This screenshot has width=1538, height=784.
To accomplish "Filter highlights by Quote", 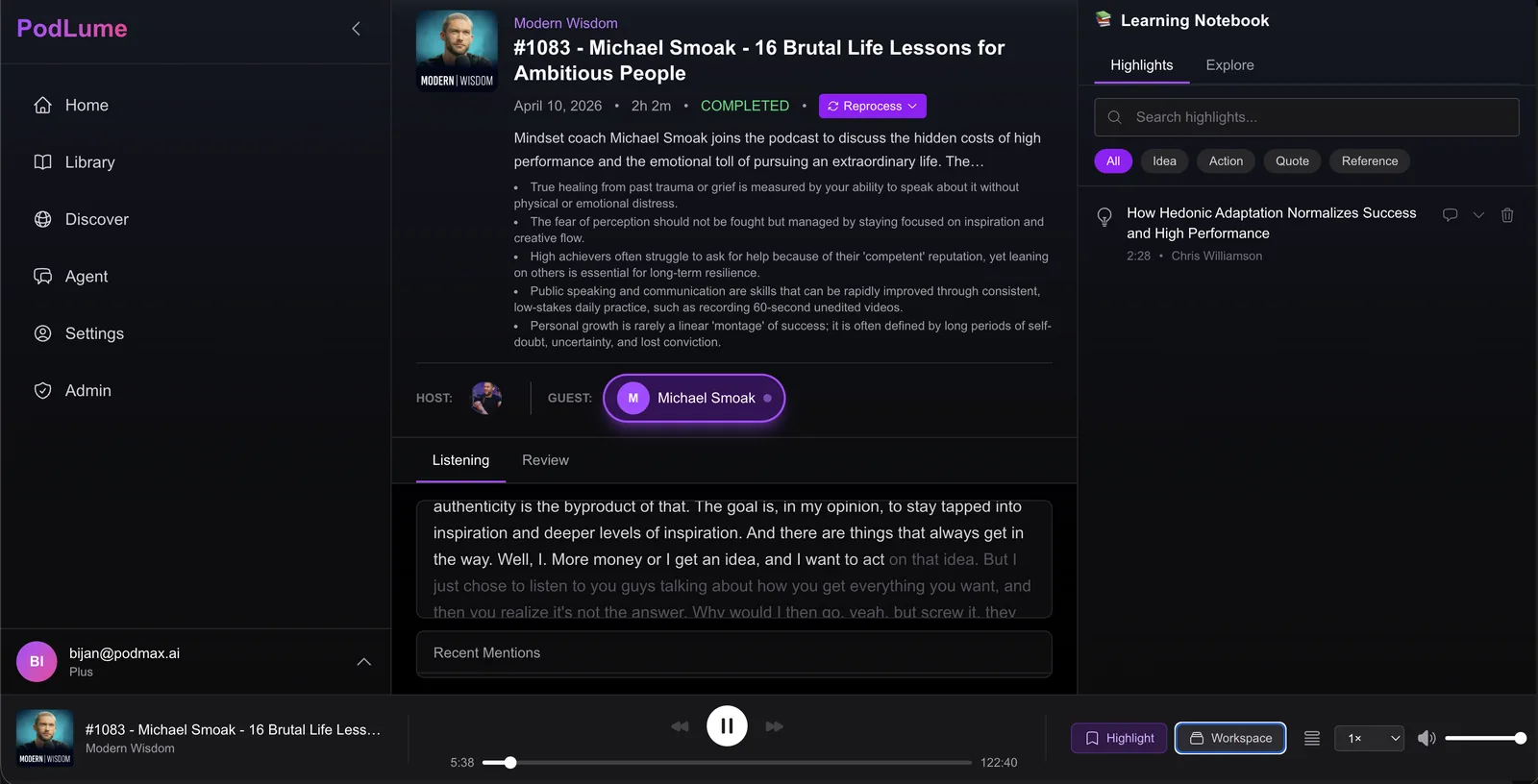I will tap(1292, 161).
